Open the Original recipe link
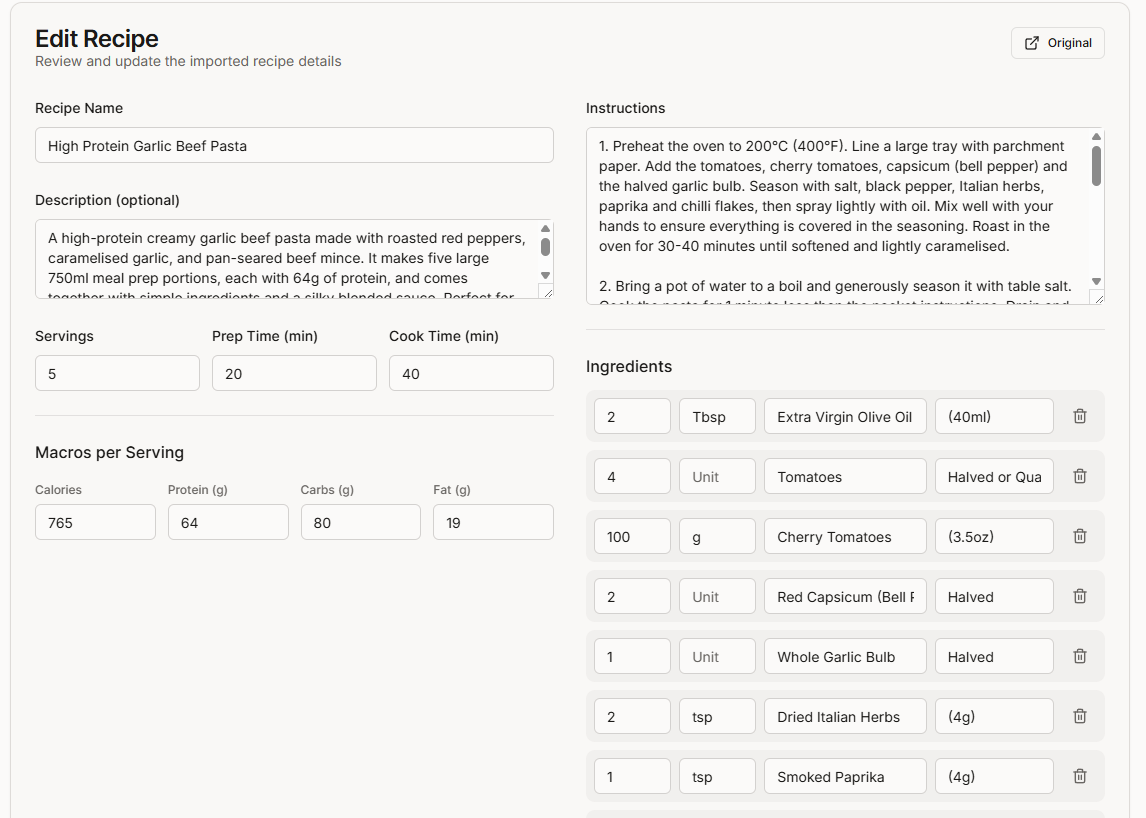 pyautogui.click(x=1057, y=43)
